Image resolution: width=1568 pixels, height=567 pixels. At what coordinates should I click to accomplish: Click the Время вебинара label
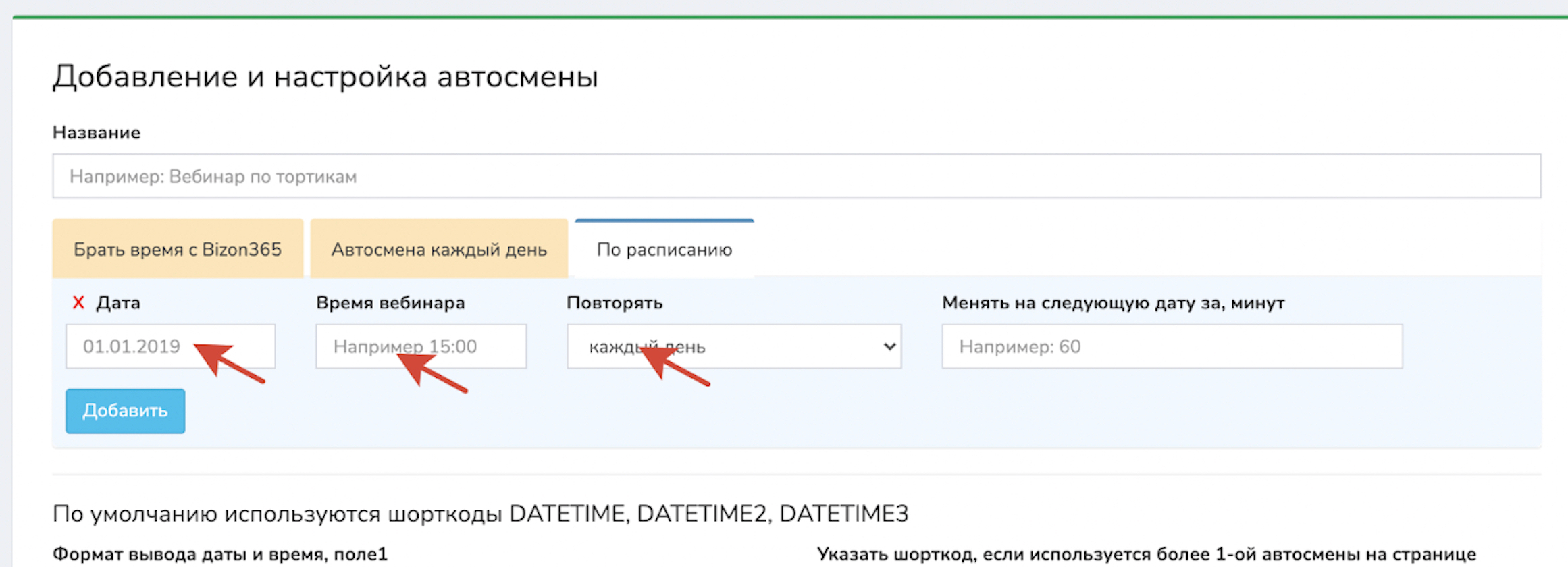point(390,302)
